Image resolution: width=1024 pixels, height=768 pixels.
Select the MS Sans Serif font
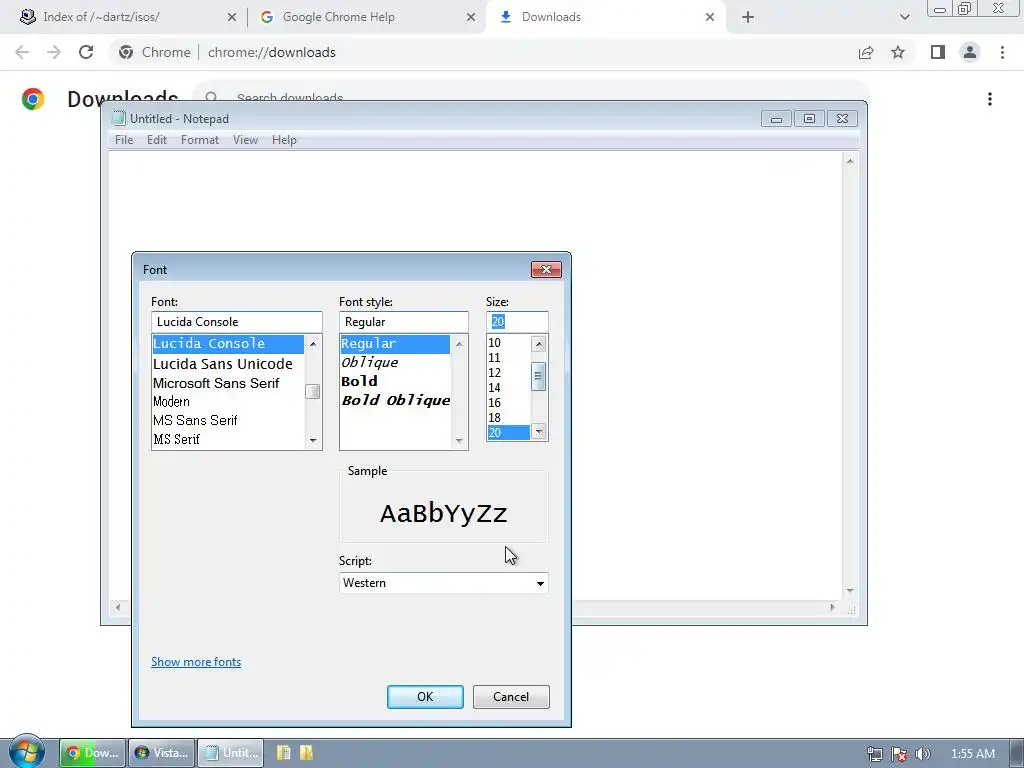pos(228,421)
